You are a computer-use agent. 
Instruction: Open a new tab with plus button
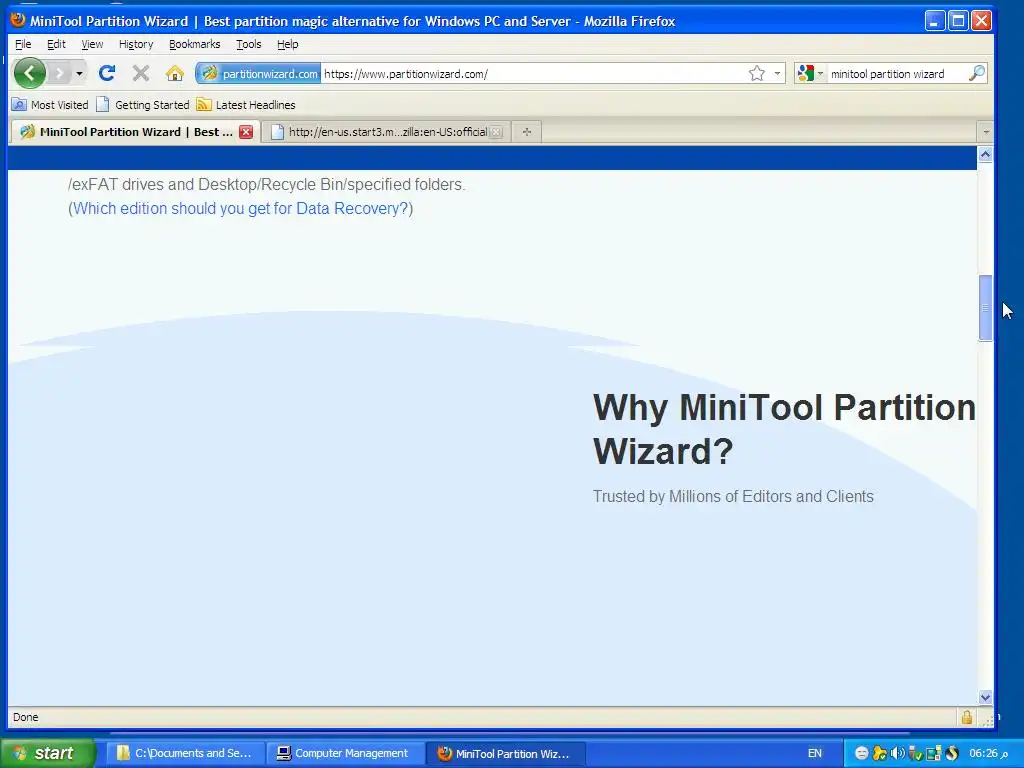click(526, 132)
